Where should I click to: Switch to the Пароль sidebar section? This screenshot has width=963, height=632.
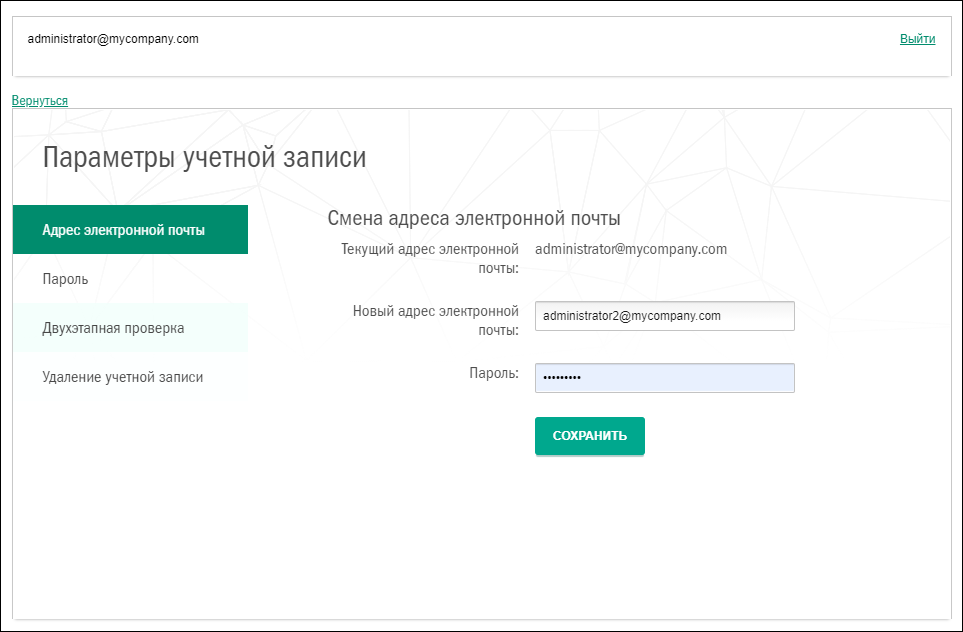coord(65,279)
